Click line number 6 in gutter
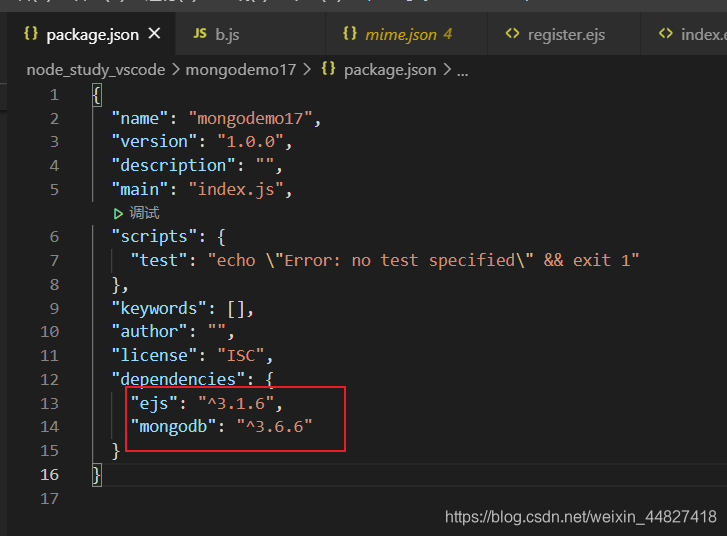The width and height of the screenshot is (727, 536). click(x=54, y=237)
